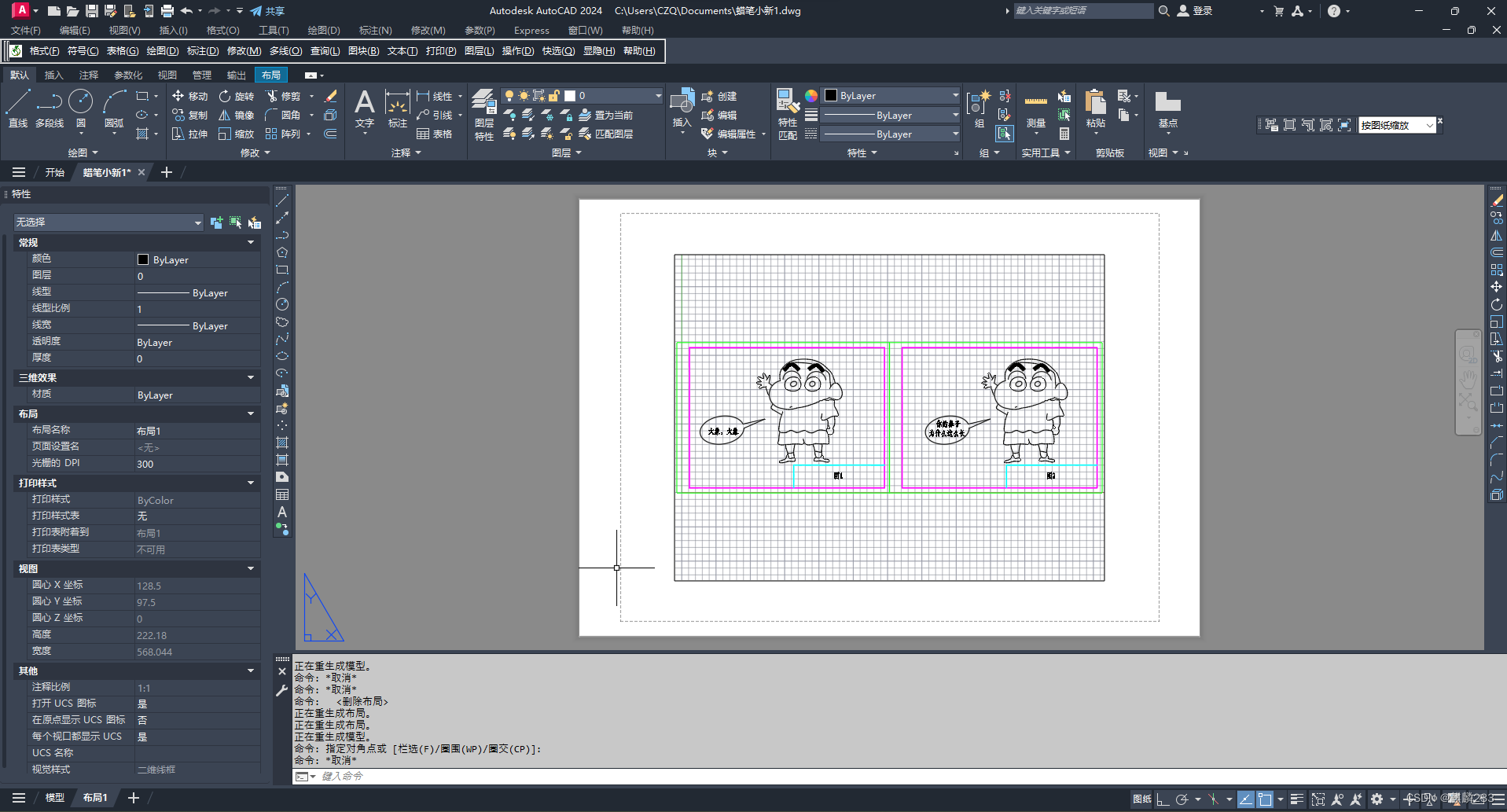Open the 无选择 selection dropdown

pos(108,222)
